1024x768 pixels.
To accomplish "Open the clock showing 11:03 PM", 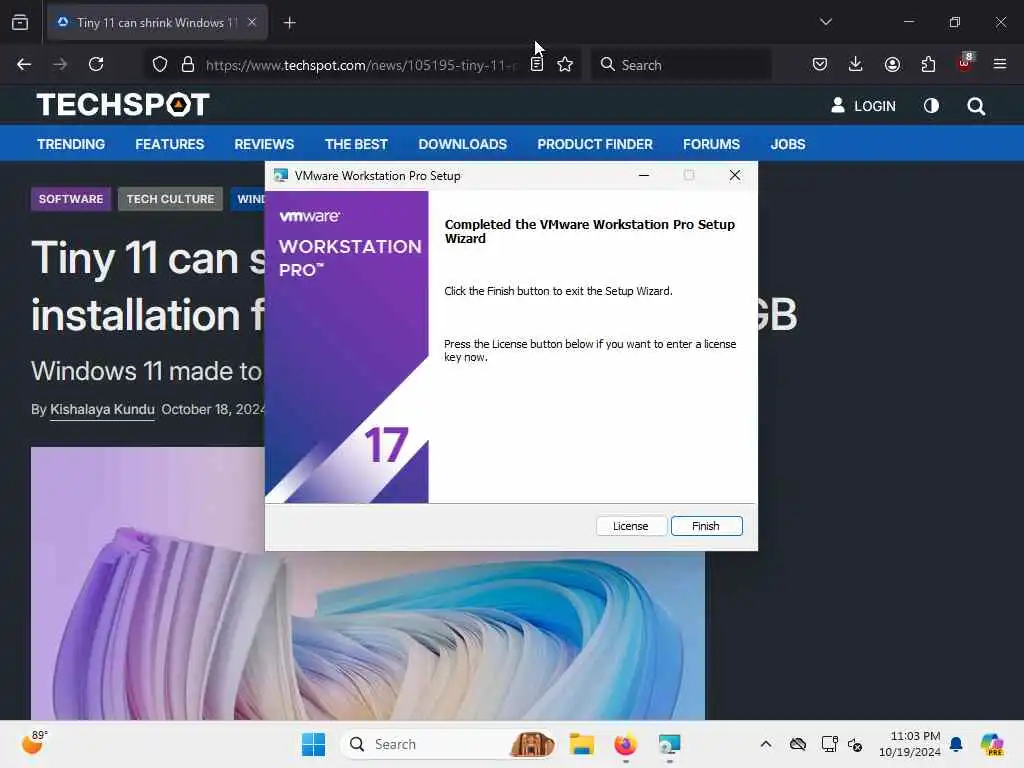I will coord(910,744).
